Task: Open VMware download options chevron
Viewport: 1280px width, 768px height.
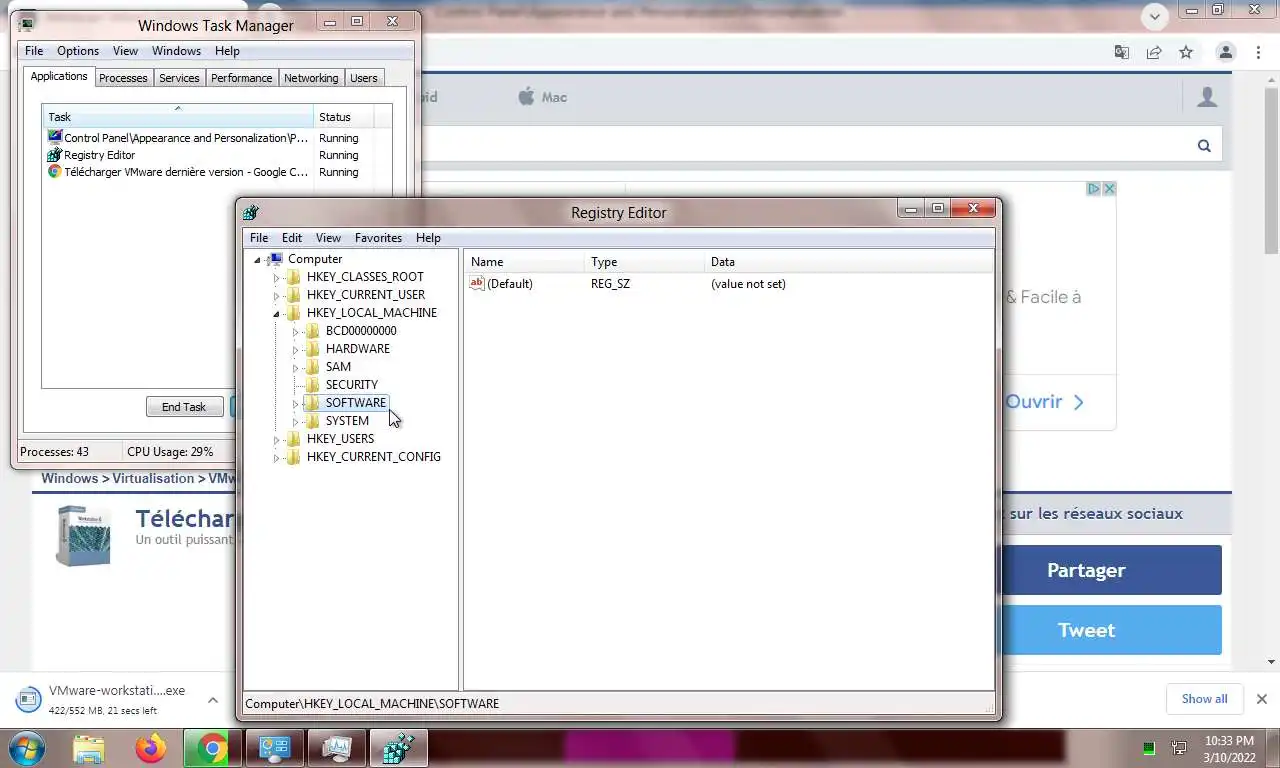Action: 212,700
